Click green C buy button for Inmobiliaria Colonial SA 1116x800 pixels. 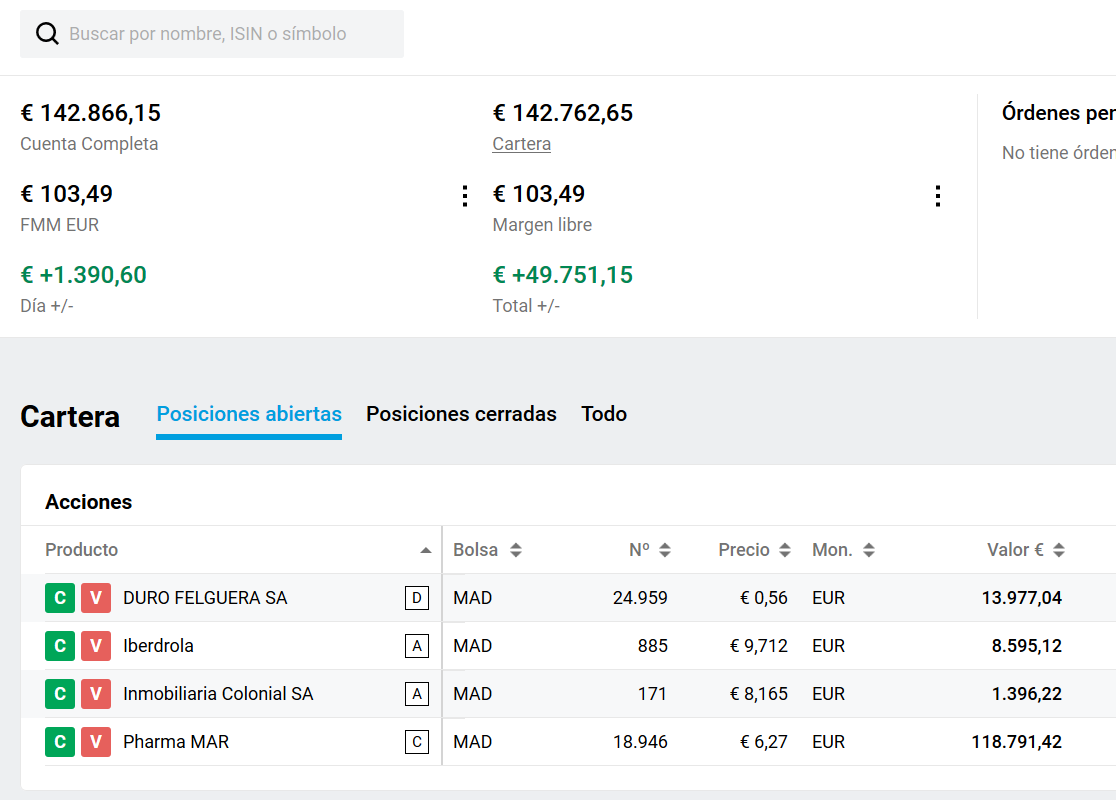tap(60, 694)
